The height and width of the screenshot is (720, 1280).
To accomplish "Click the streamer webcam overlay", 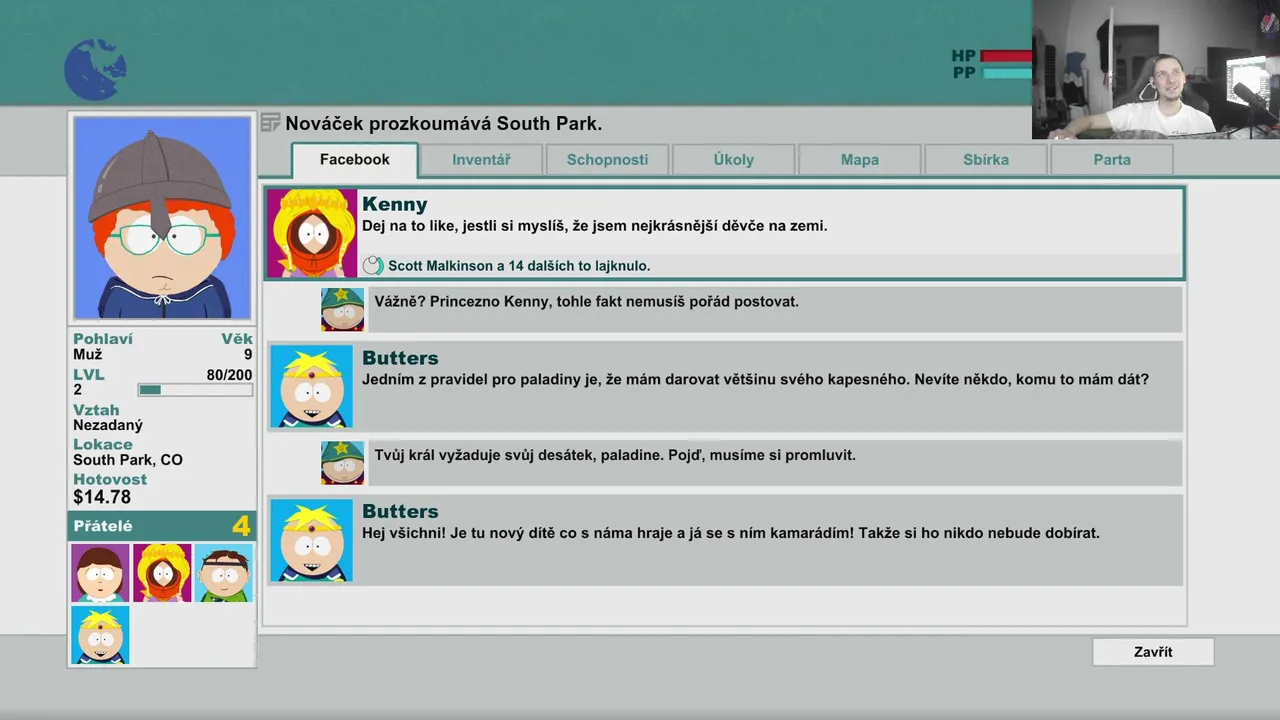I will click(x=1156, y=69).
